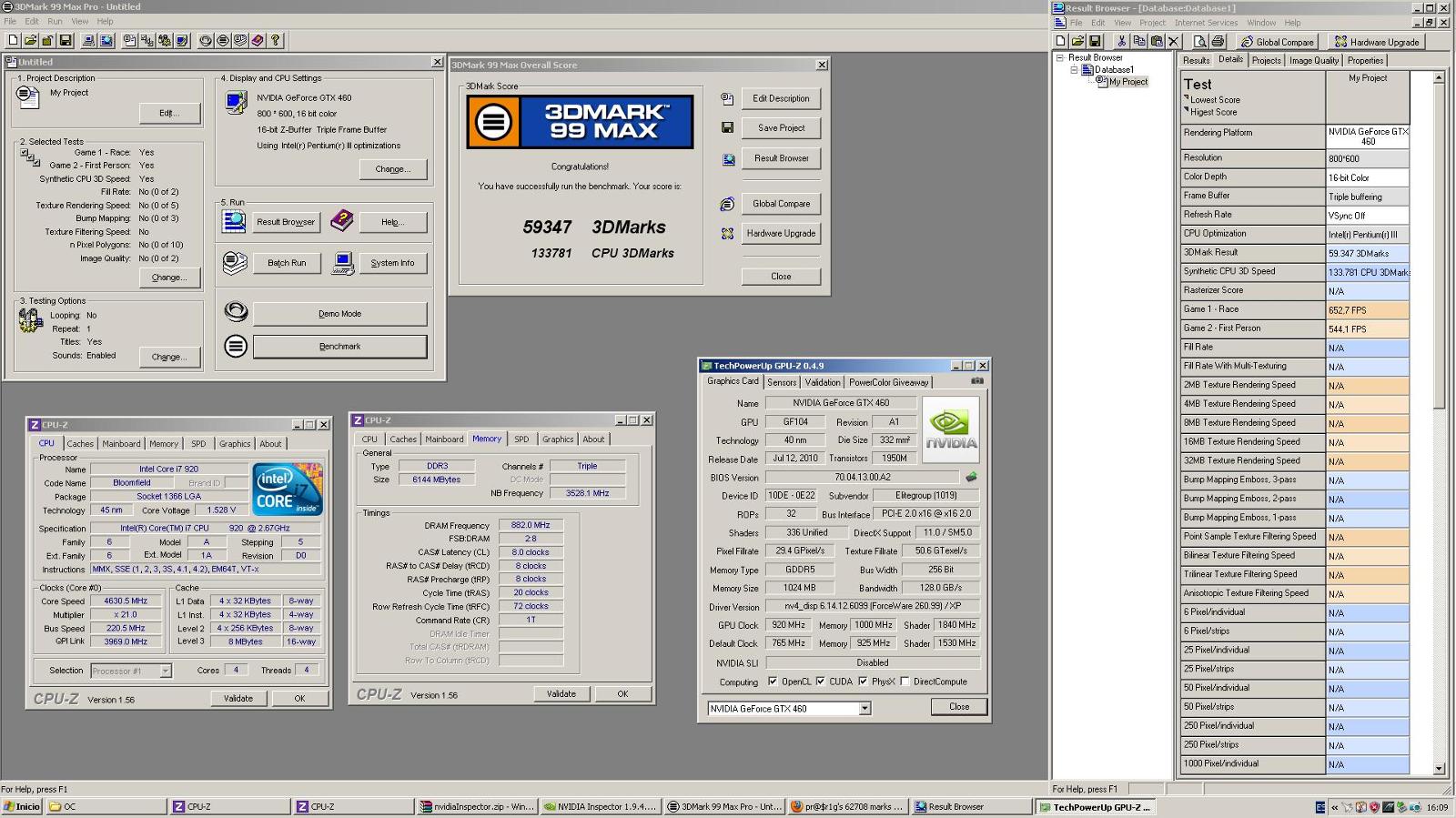Image resolution: width=1456 pixels, height=818 pixels.
Task: Toggle the CUDA checkbox in GPU-Z
Action: [821, 682]
